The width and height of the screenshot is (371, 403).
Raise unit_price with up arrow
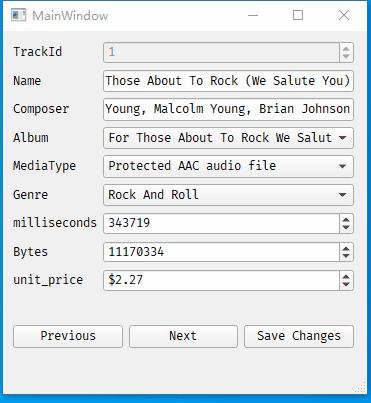[346, 276]
